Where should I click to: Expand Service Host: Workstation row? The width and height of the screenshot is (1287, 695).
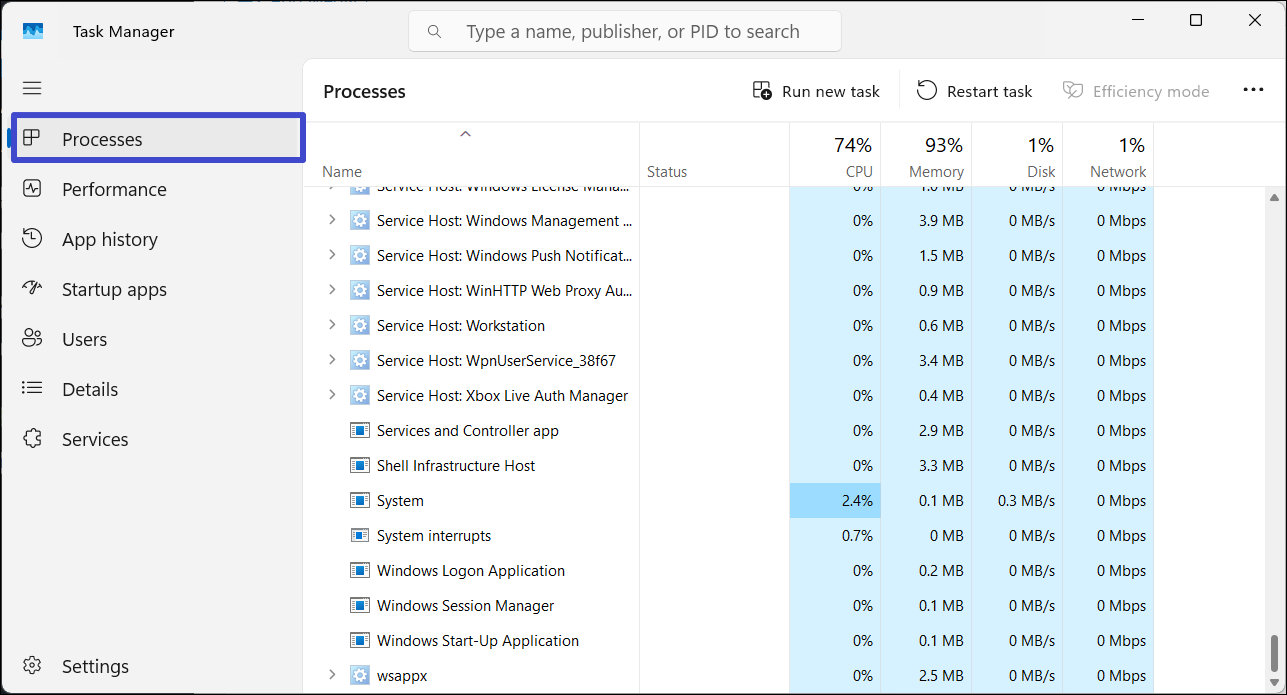[332, 325]
